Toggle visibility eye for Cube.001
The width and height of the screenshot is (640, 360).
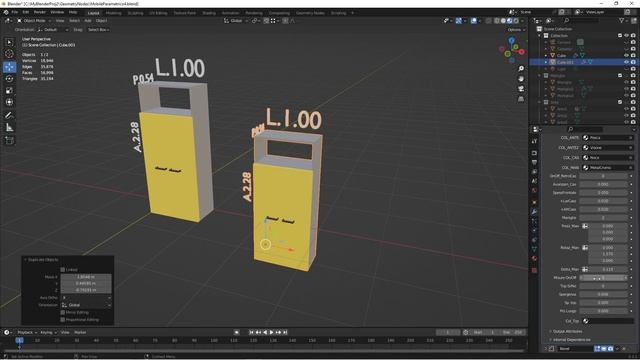(x=627, y=62)
